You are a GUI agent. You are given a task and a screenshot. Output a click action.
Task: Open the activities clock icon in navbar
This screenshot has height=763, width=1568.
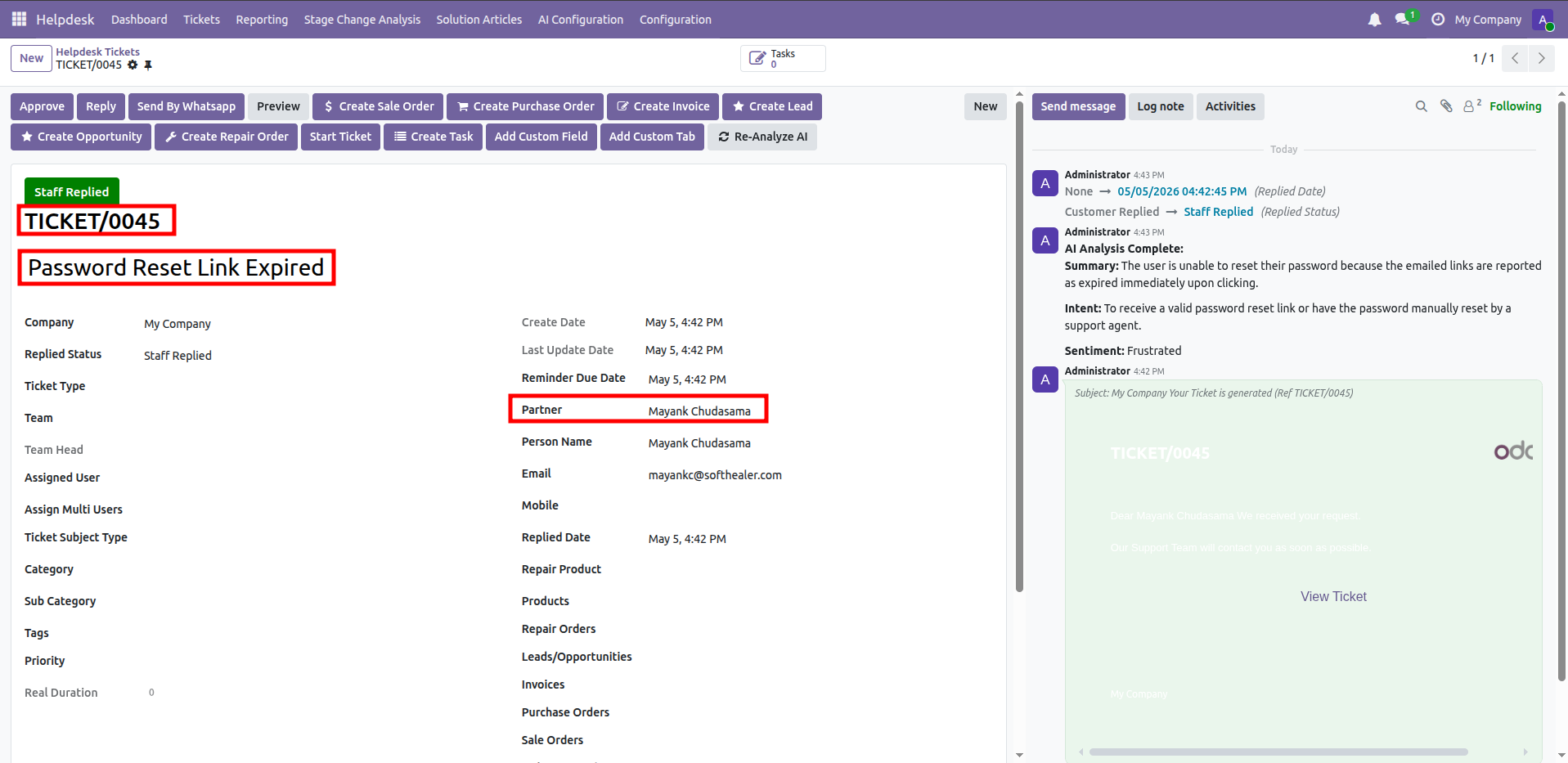pyautogui.click(x=1437, y=19)
